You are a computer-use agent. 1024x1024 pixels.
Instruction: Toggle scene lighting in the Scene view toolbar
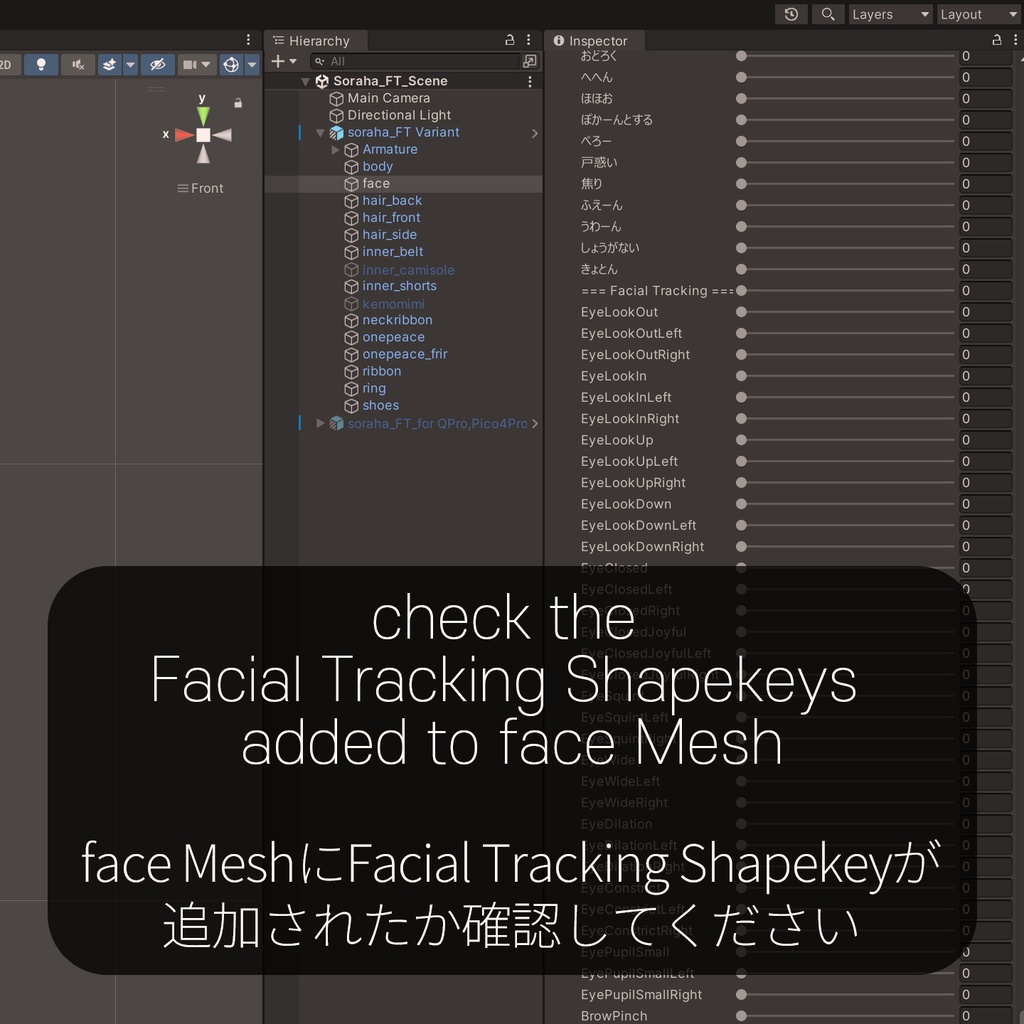41,64
